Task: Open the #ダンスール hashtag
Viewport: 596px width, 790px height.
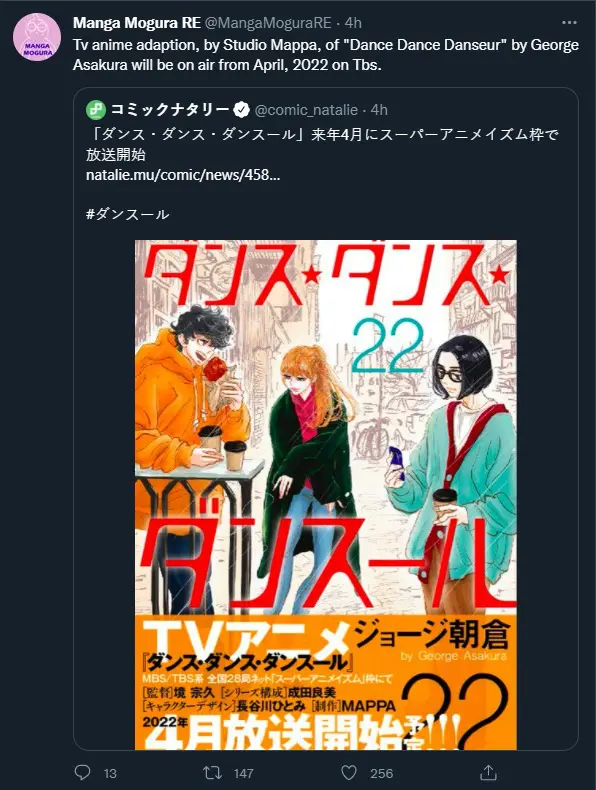Action: (x=127, y=214)
